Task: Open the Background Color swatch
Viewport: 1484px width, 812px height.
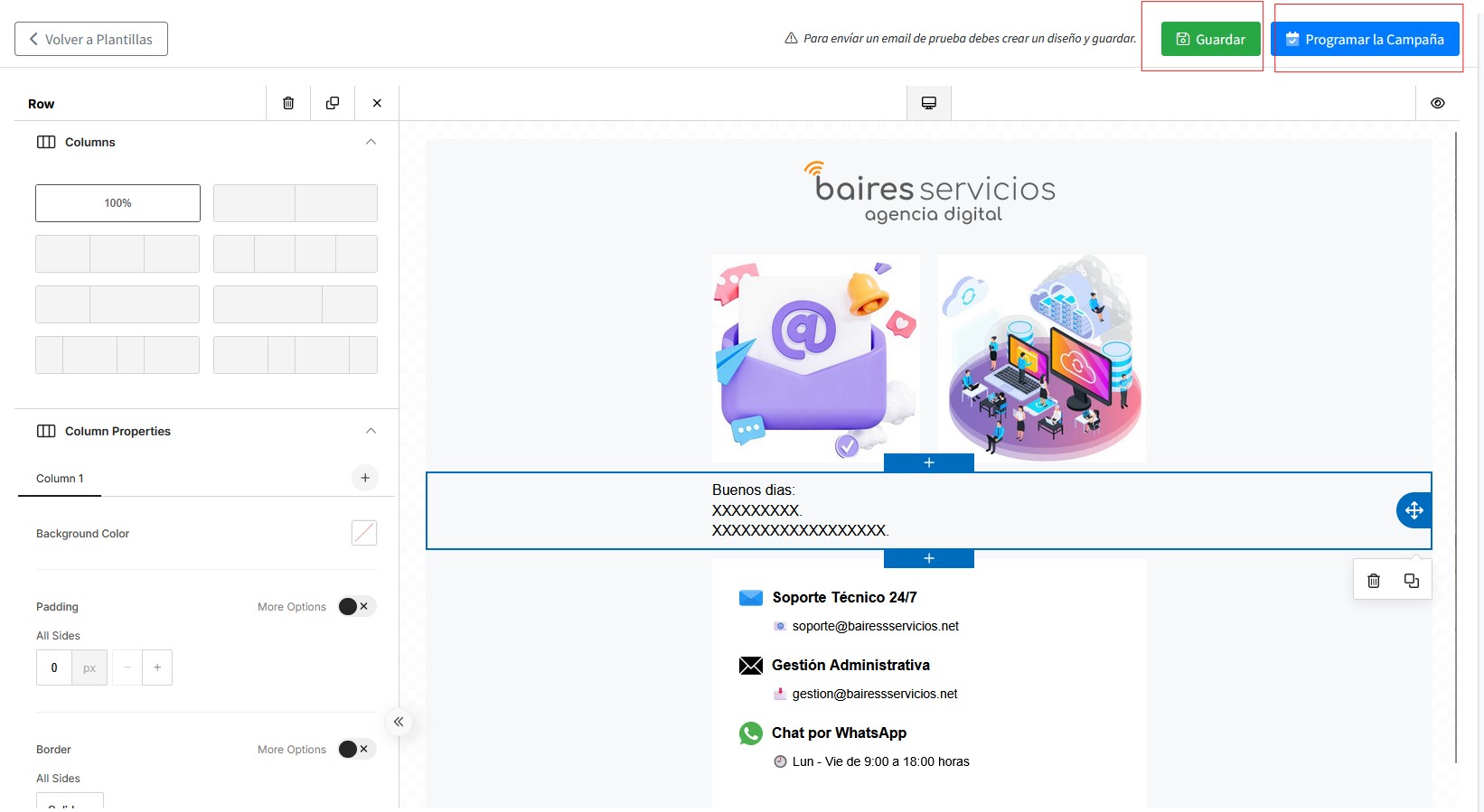Action: 364,533
